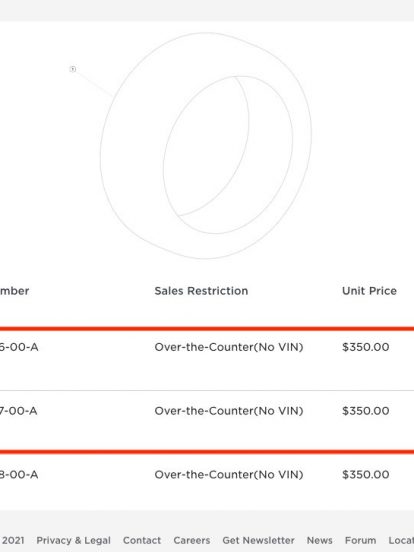Click third row's Over-the-Counter(No VIN) text

(229, 475)
